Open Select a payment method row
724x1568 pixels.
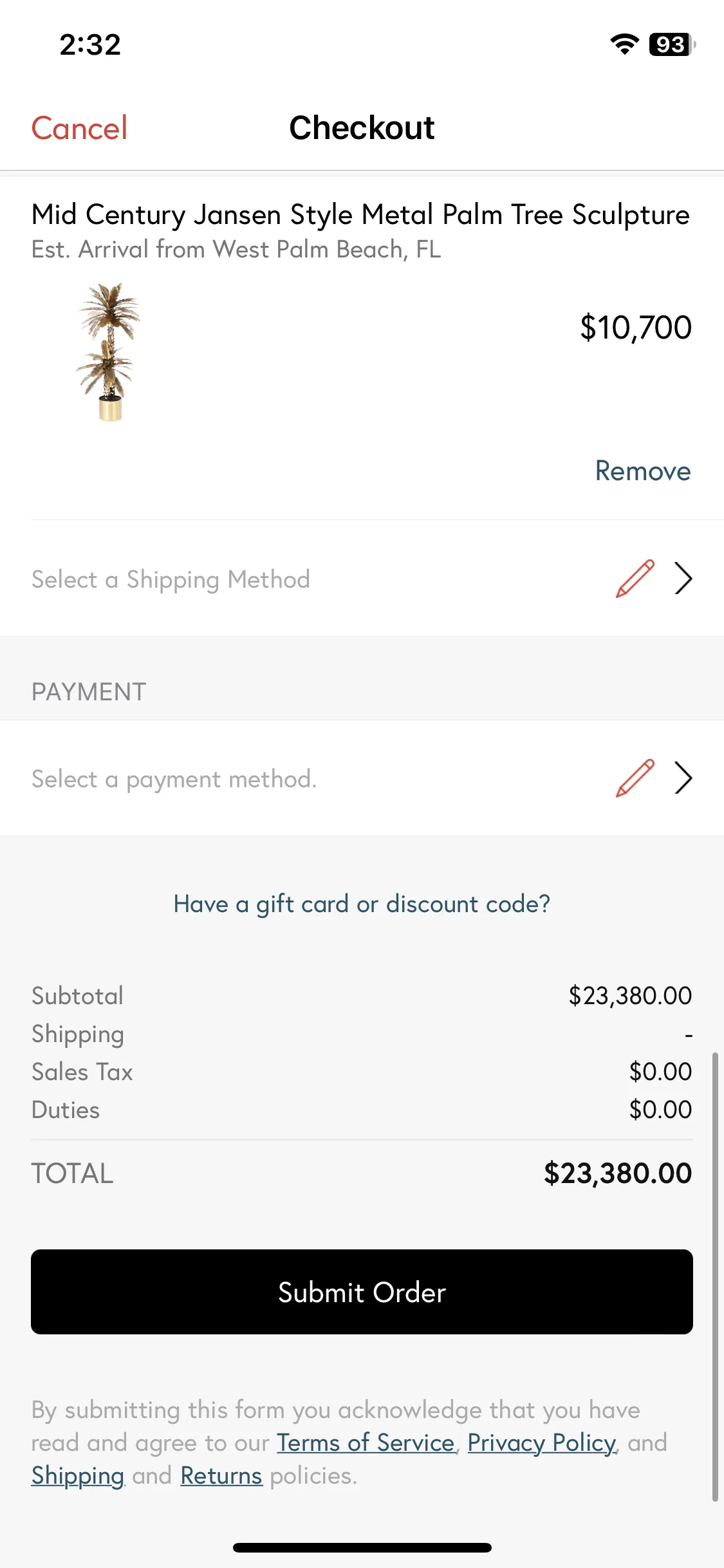(x=362, y=778)
